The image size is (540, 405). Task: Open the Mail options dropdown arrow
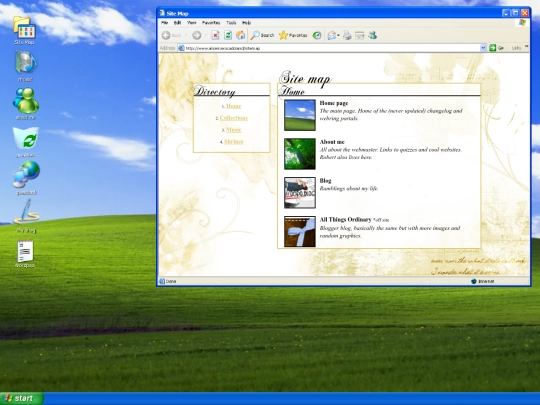pos(339,35)
